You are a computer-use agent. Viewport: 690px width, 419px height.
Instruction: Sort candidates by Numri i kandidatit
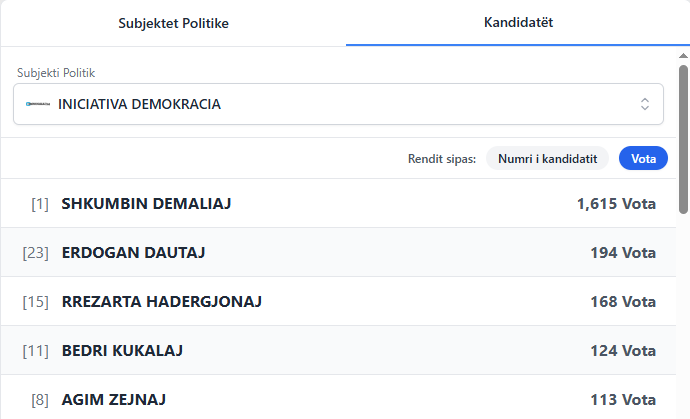point(548,158)
